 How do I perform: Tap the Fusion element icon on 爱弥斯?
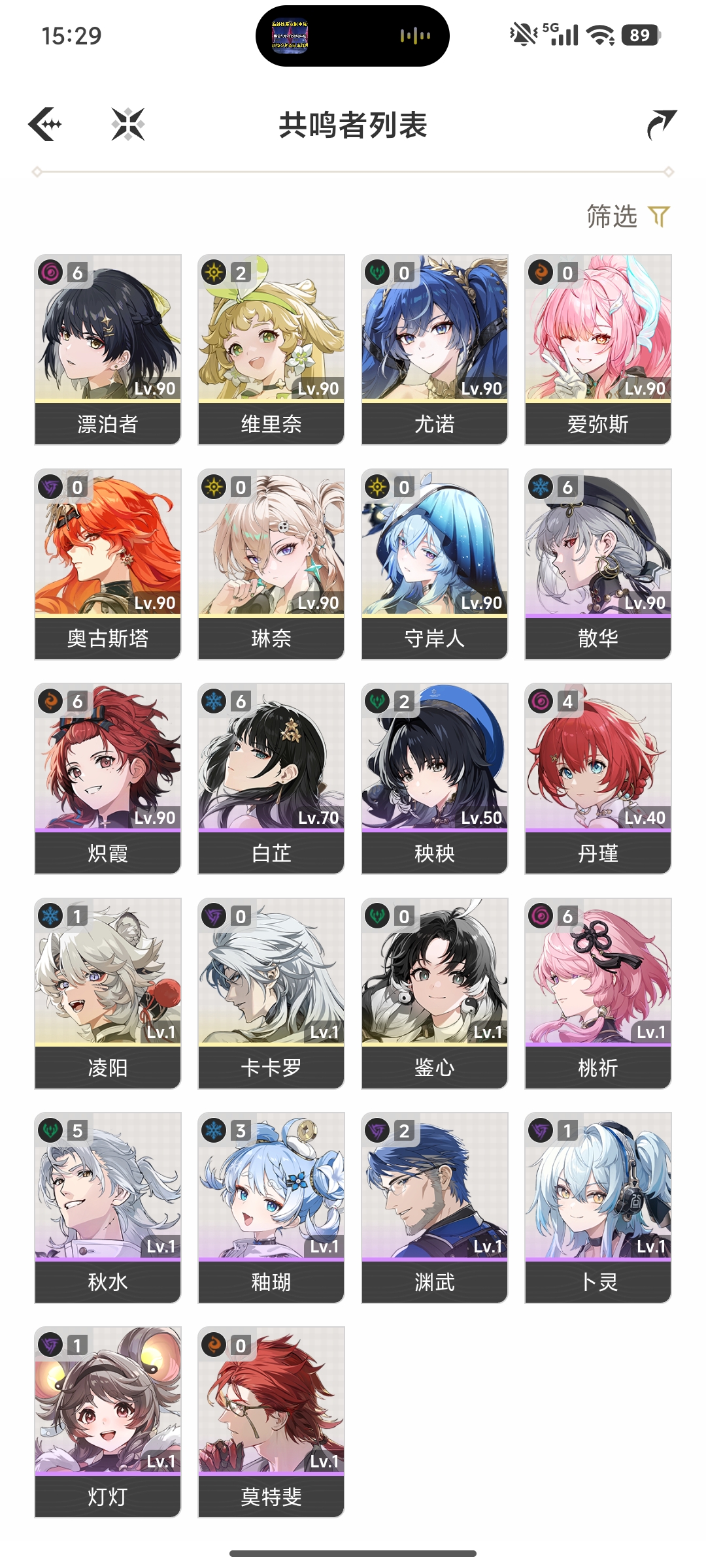[x=541, y=272]
